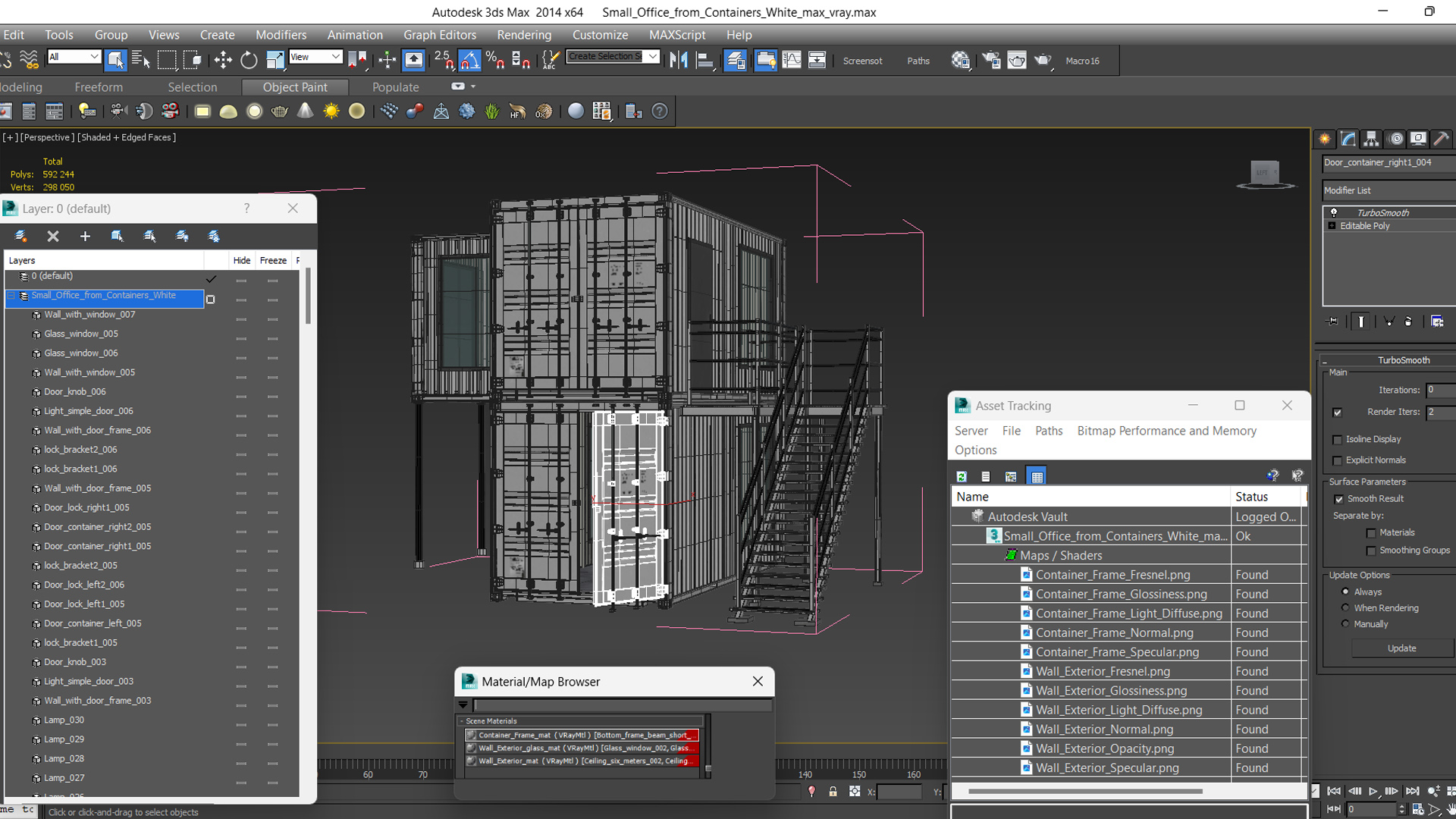
Task: Click Configure Modifier Sets icon
Action: click(x=1437, y=322)
